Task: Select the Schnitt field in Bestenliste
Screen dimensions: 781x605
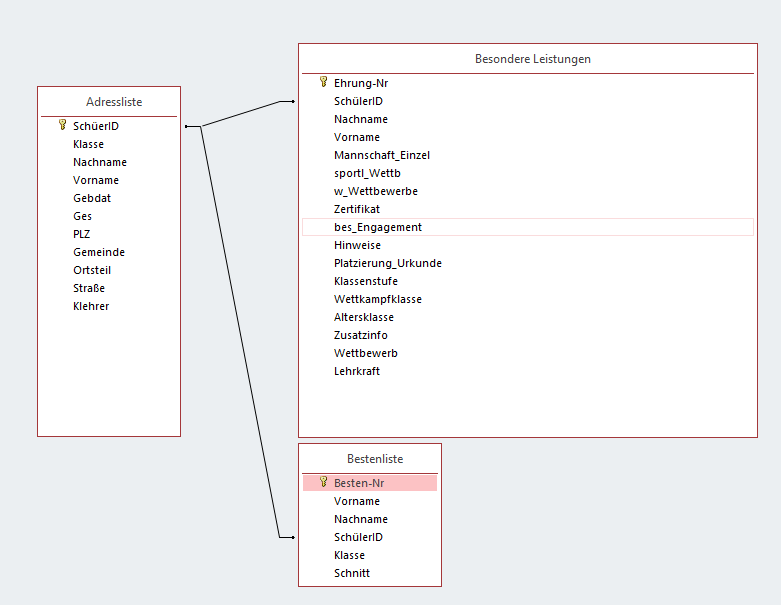Action: click(351, 573)
